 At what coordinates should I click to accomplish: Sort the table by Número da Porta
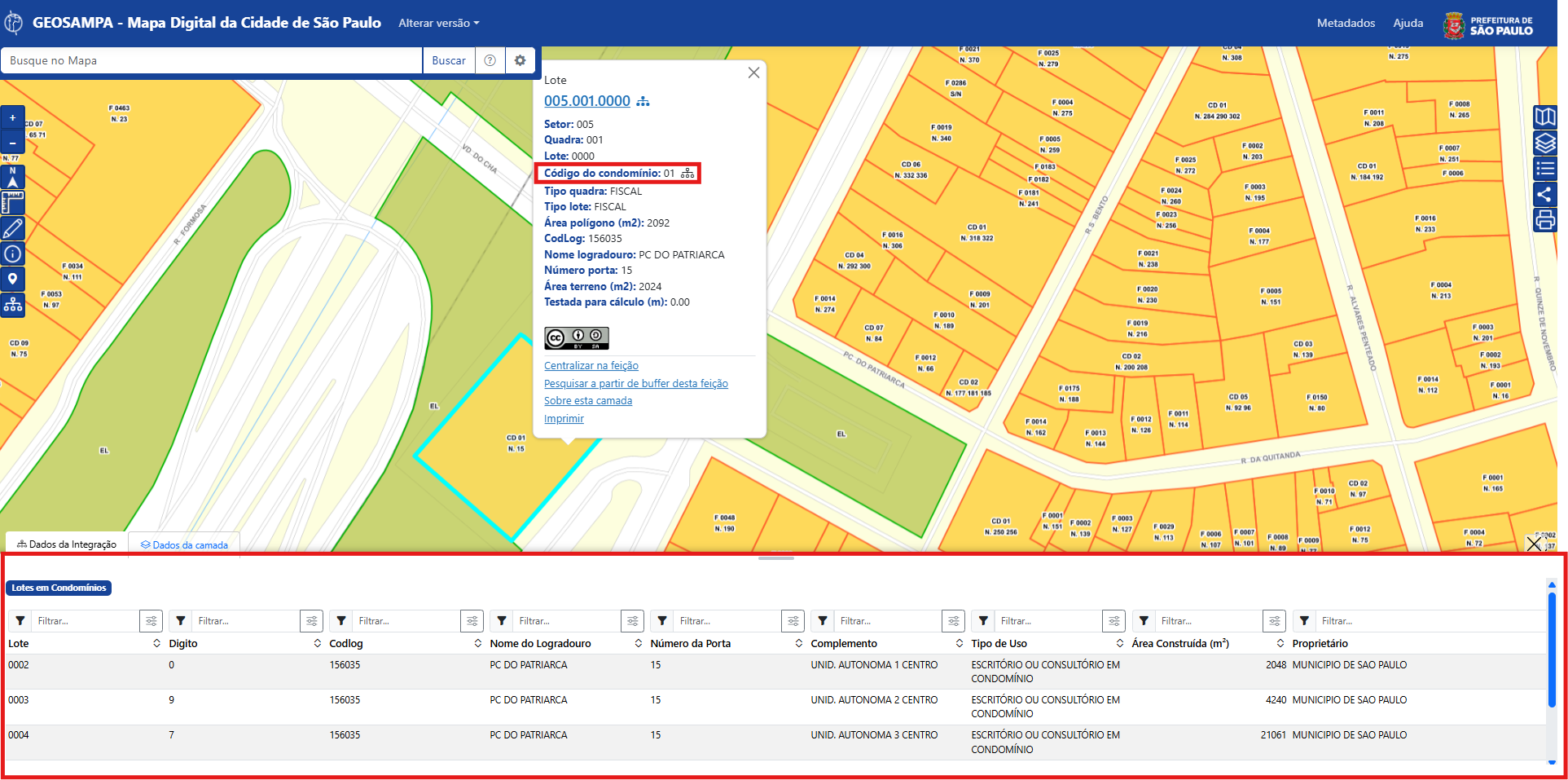(x=799, y=644)
